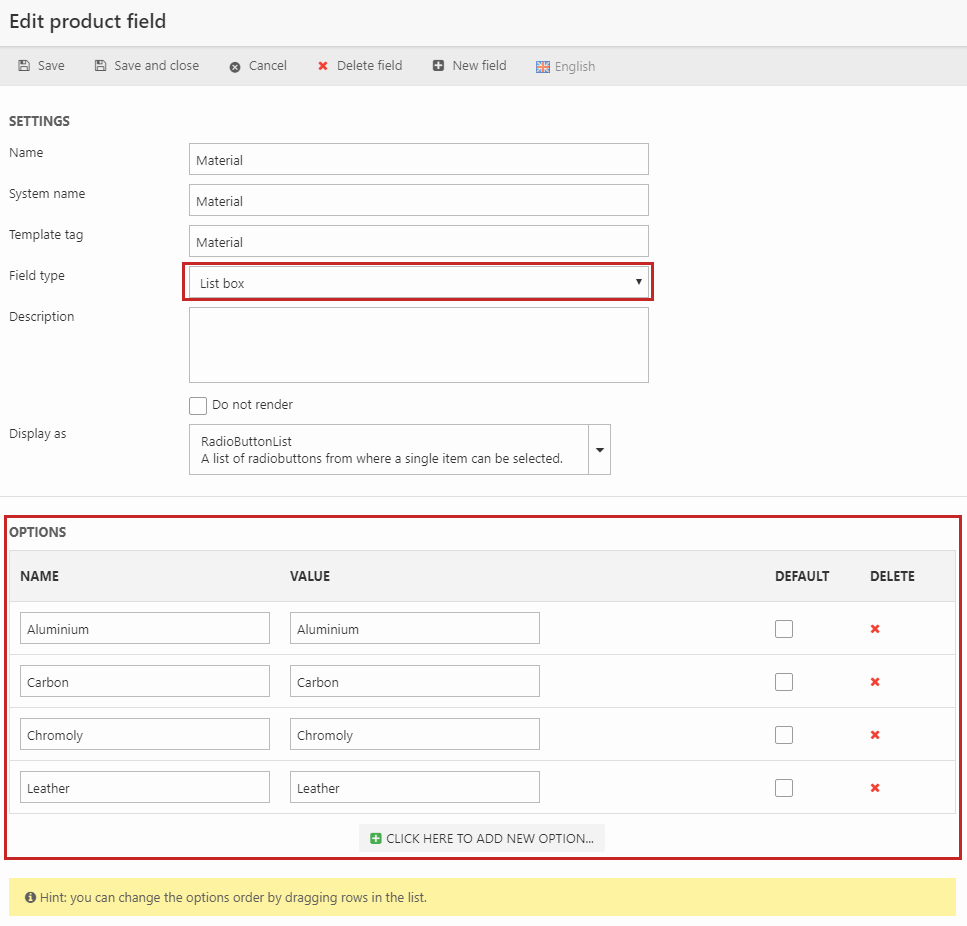Click the green plus icon for new option

pos(376,838)
